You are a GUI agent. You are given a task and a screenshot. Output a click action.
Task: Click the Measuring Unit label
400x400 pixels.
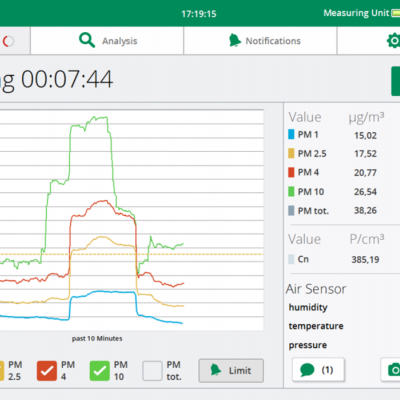tap(356, 13)
